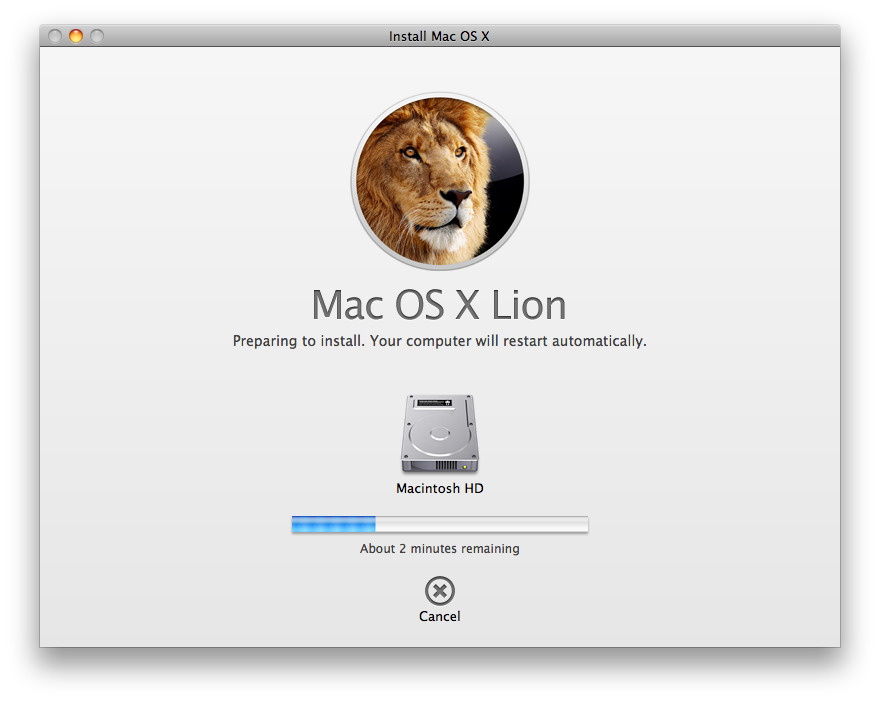Click the 'Install Mac OS X' window title

tap(439, 36)
